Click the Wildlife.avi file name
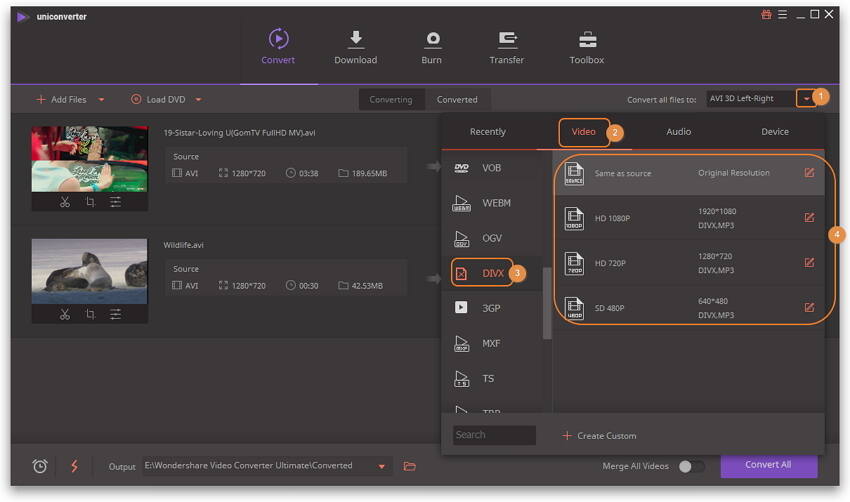The width and height of the screenshot is (850, 502). point(184,245)
